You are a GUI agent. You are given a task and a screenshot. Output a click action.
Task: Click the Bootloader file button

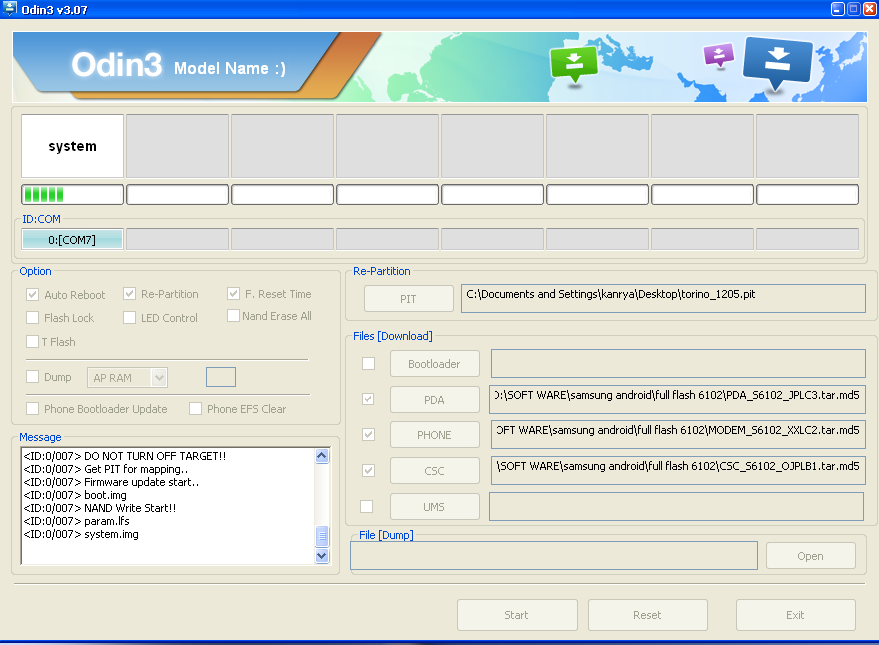point(434,364)
